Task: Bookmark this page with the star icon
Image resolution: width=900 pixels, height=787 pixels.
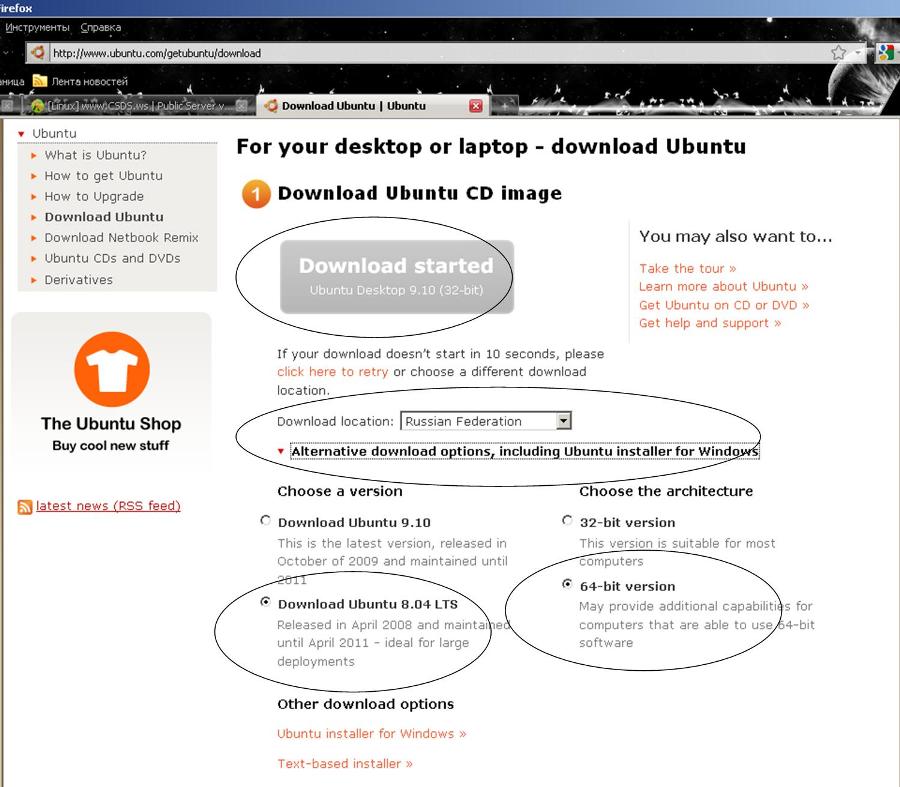Action: click(839, 53)
